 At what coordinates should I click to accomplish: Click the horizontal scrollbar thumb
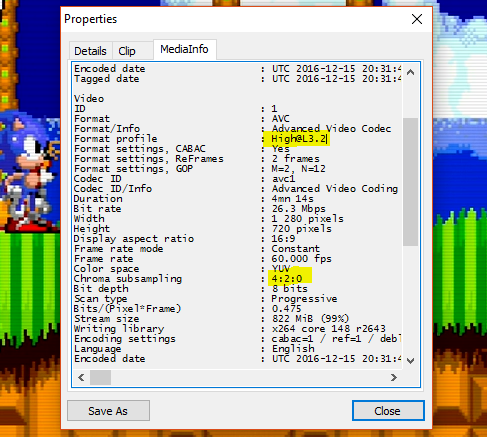click(100, 377)
